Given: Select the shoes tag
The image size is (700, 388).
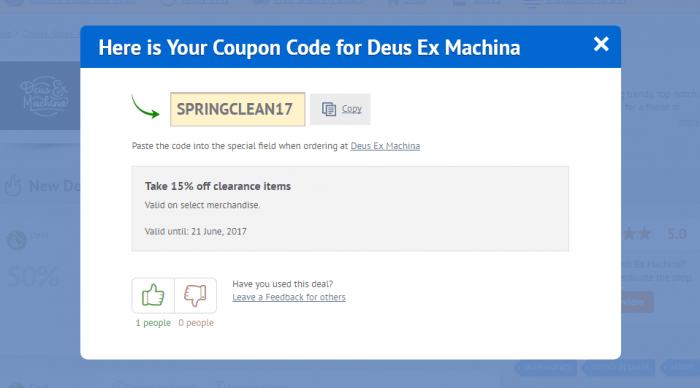Looking at the screenshot, I should [680, 367].
